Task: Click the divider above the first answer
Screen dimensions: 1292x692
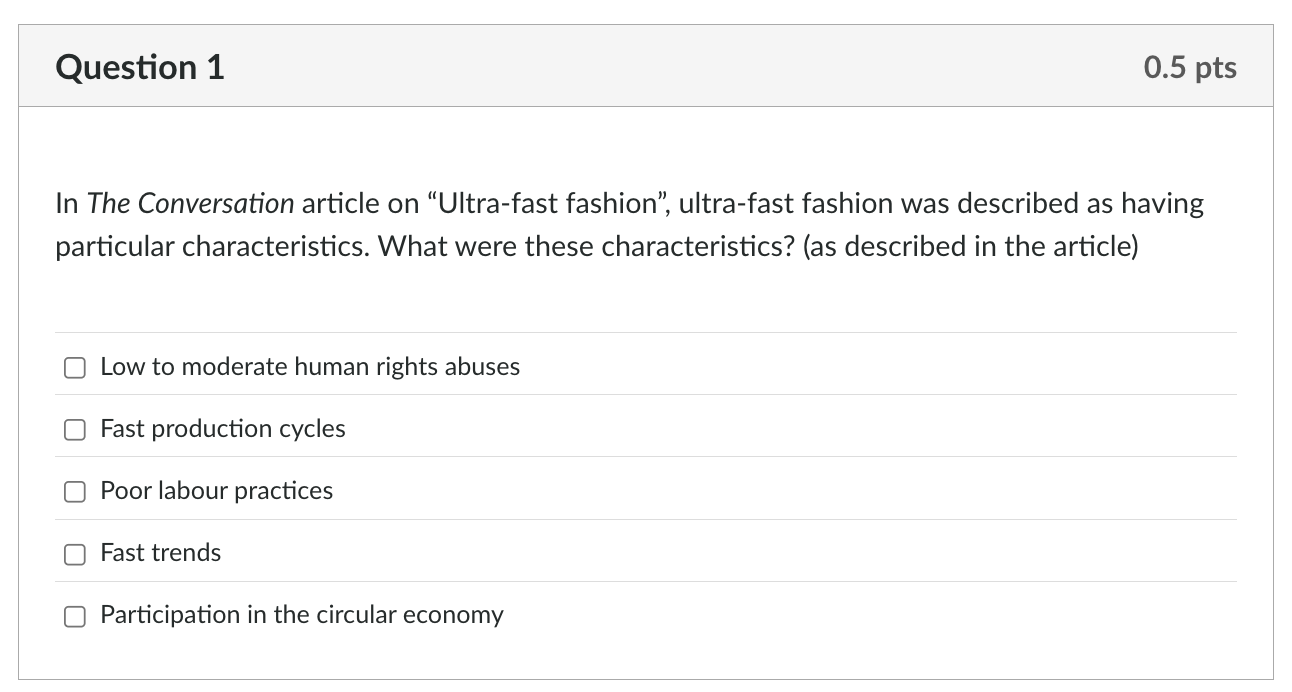Action: (x=646, y=335)
